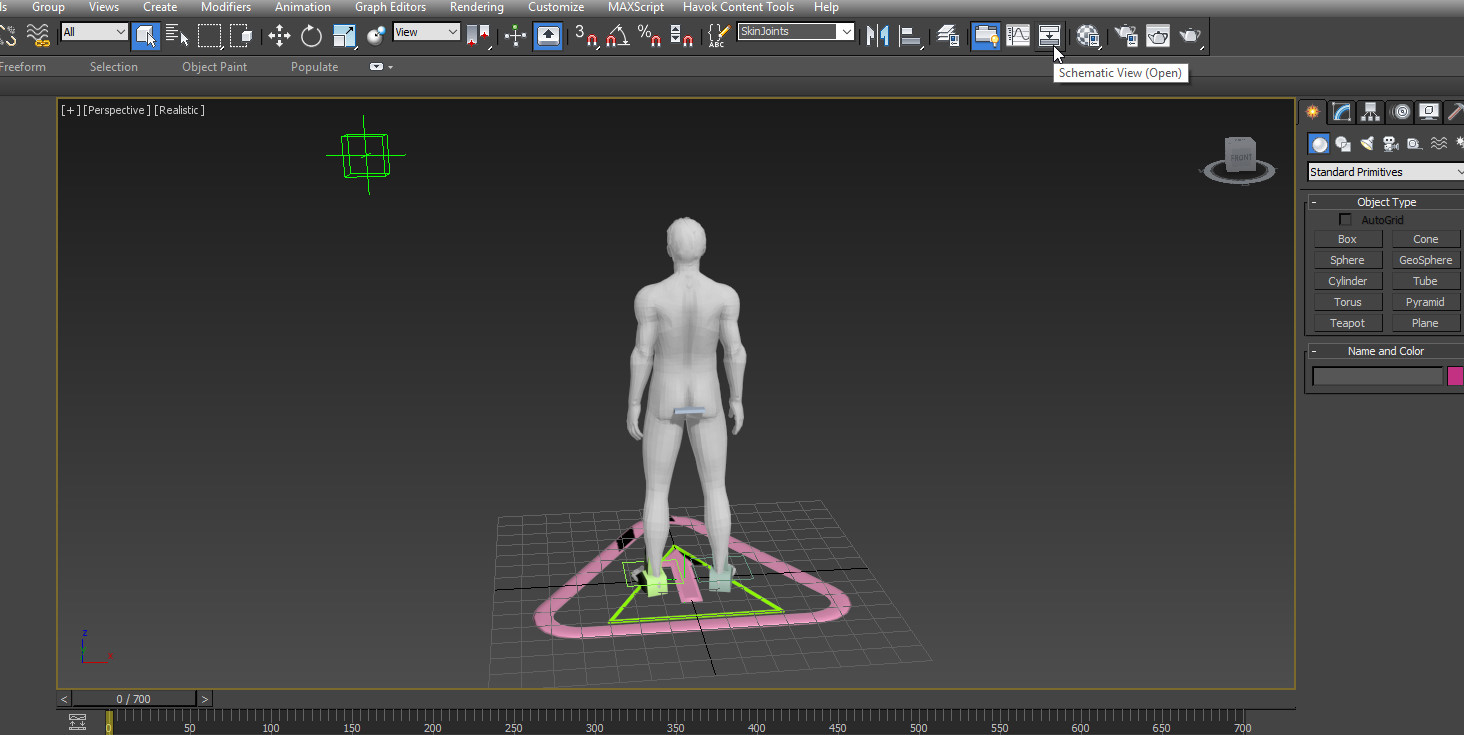Click the object name input field
This screenshot has width=1464, height=735.
[1377, 376]
